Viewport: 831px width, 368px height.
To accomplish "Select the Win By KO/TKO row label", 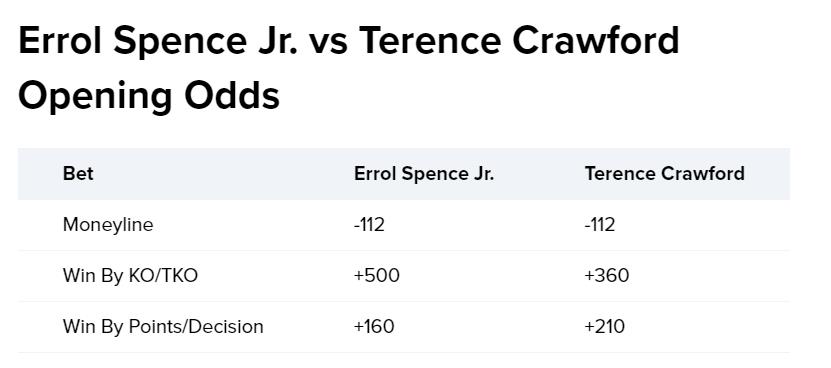I will point(130,276).
